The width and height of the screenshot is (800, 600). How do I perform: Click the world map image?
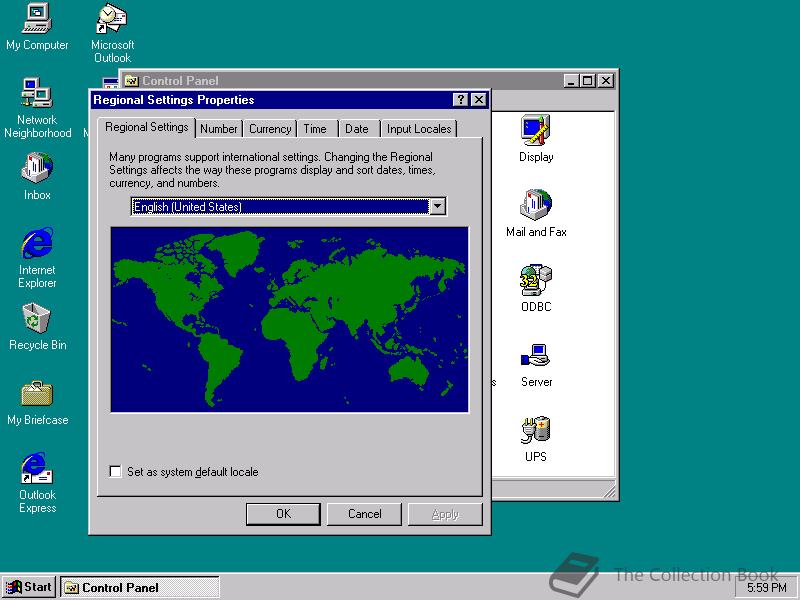pyautogui.click(x=289, y=320)
